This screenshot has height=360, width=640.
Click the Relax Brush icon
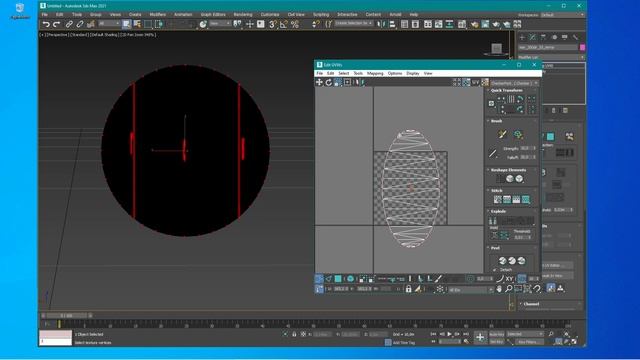pos(518,134)
